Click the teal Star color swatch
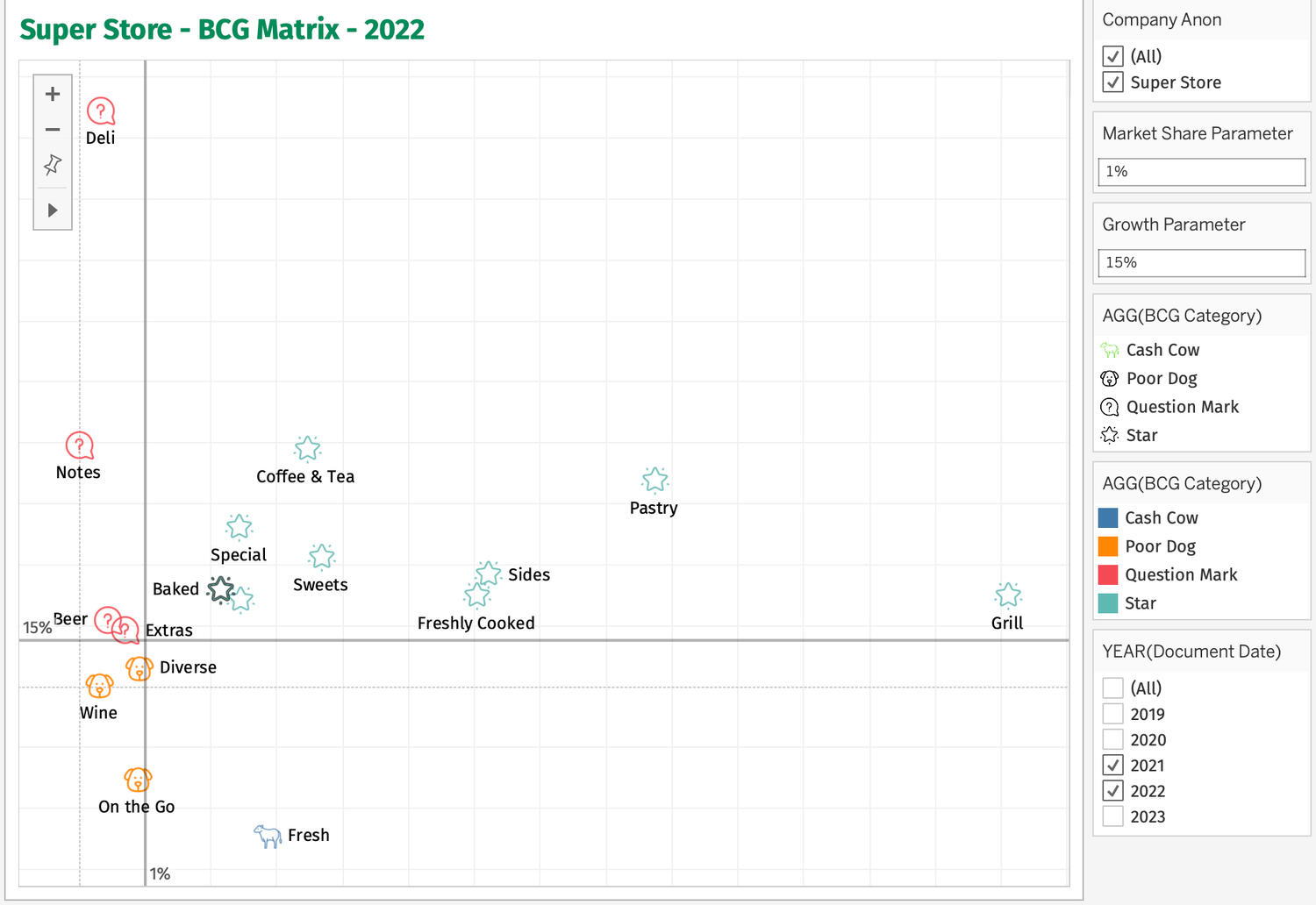 click(x=1108, y=603)
